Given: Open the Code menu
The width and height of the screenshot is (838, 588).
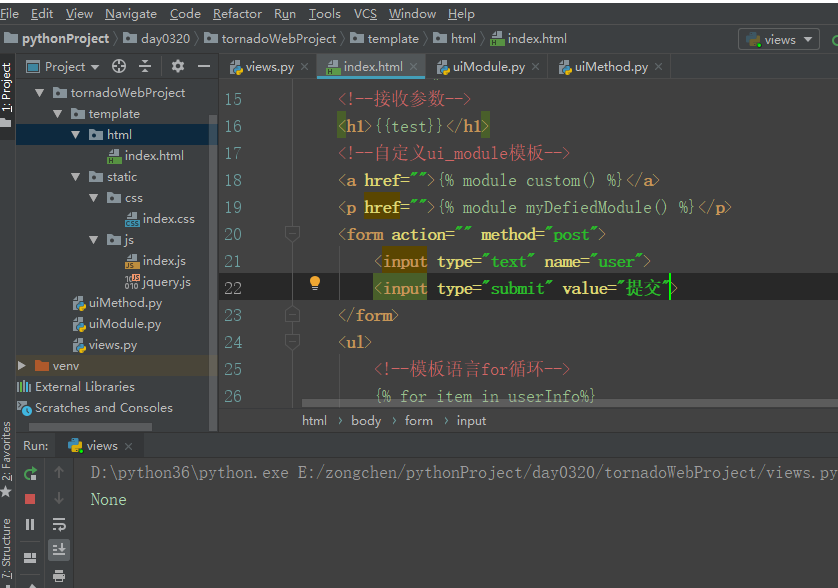Looking at the screenshot, I should 185,13.
